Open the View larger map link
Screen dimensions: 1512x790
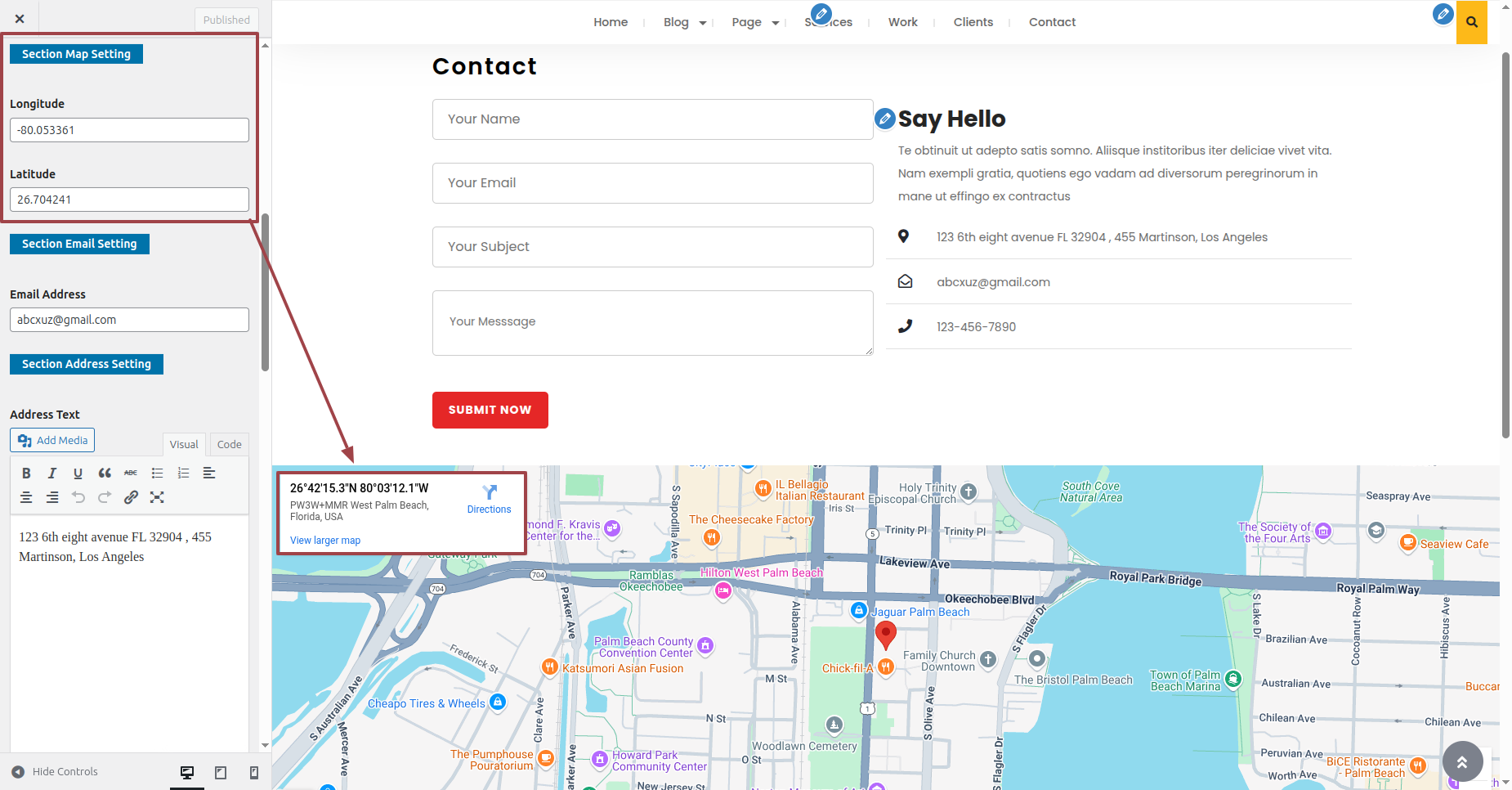click(x=325, y=541)
